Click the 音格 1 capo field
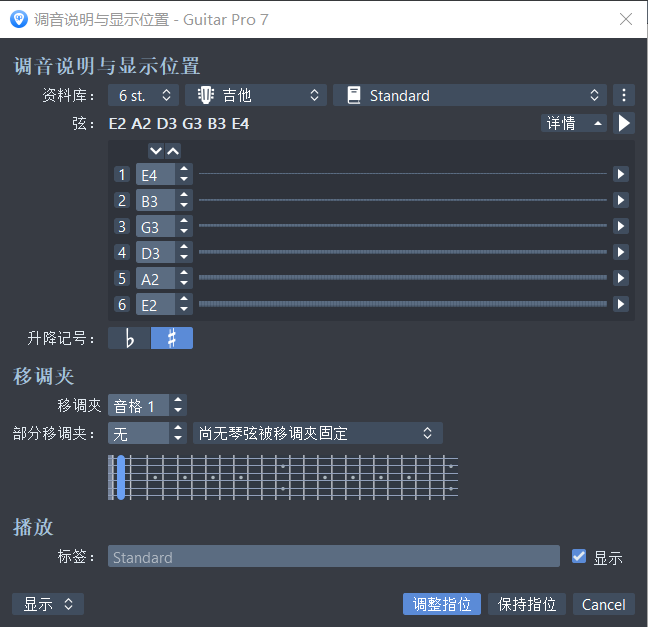The height and width of the screenshot is (627, 648). point(138,405)
